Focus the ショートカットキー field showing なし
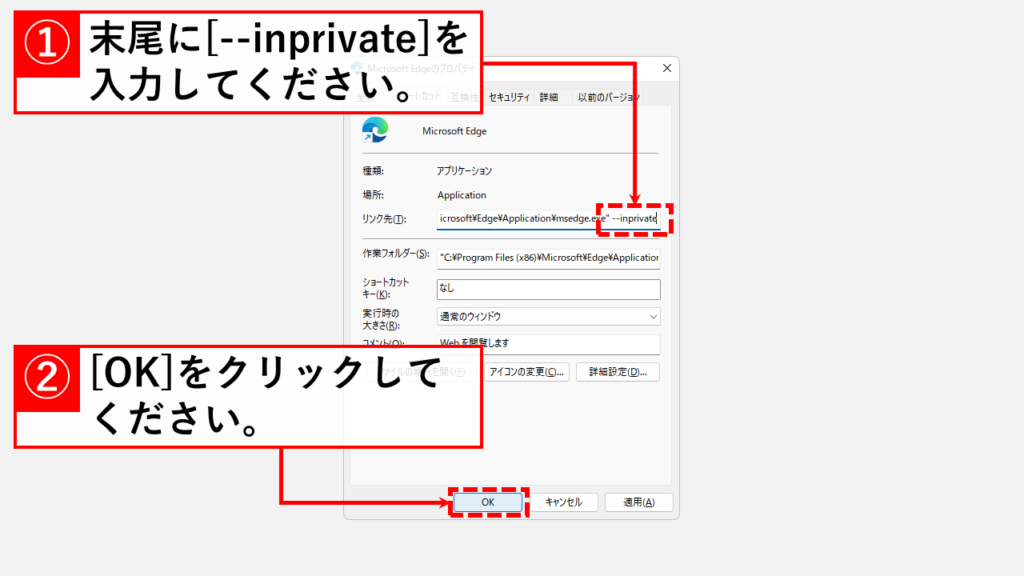This screenshot has width=1024, height=576. click(549, 289)
